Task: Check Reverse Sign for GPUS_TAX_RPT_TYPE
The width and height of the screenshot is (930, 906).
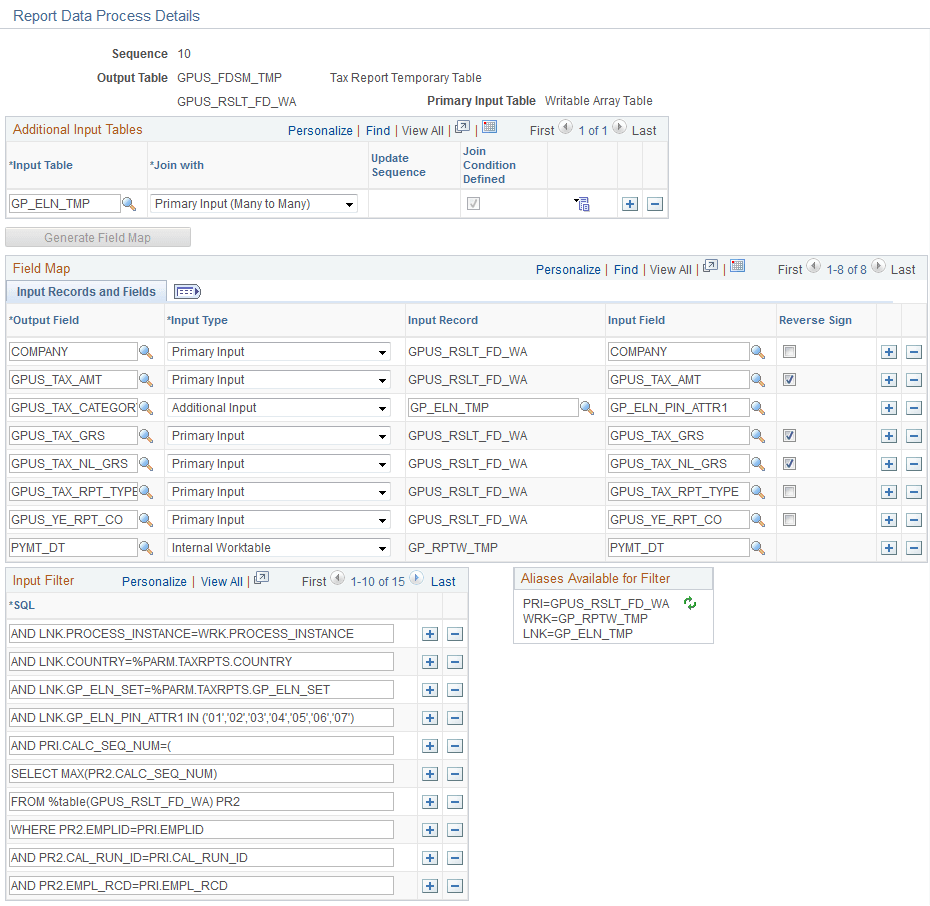Action: tap(789, 491)
